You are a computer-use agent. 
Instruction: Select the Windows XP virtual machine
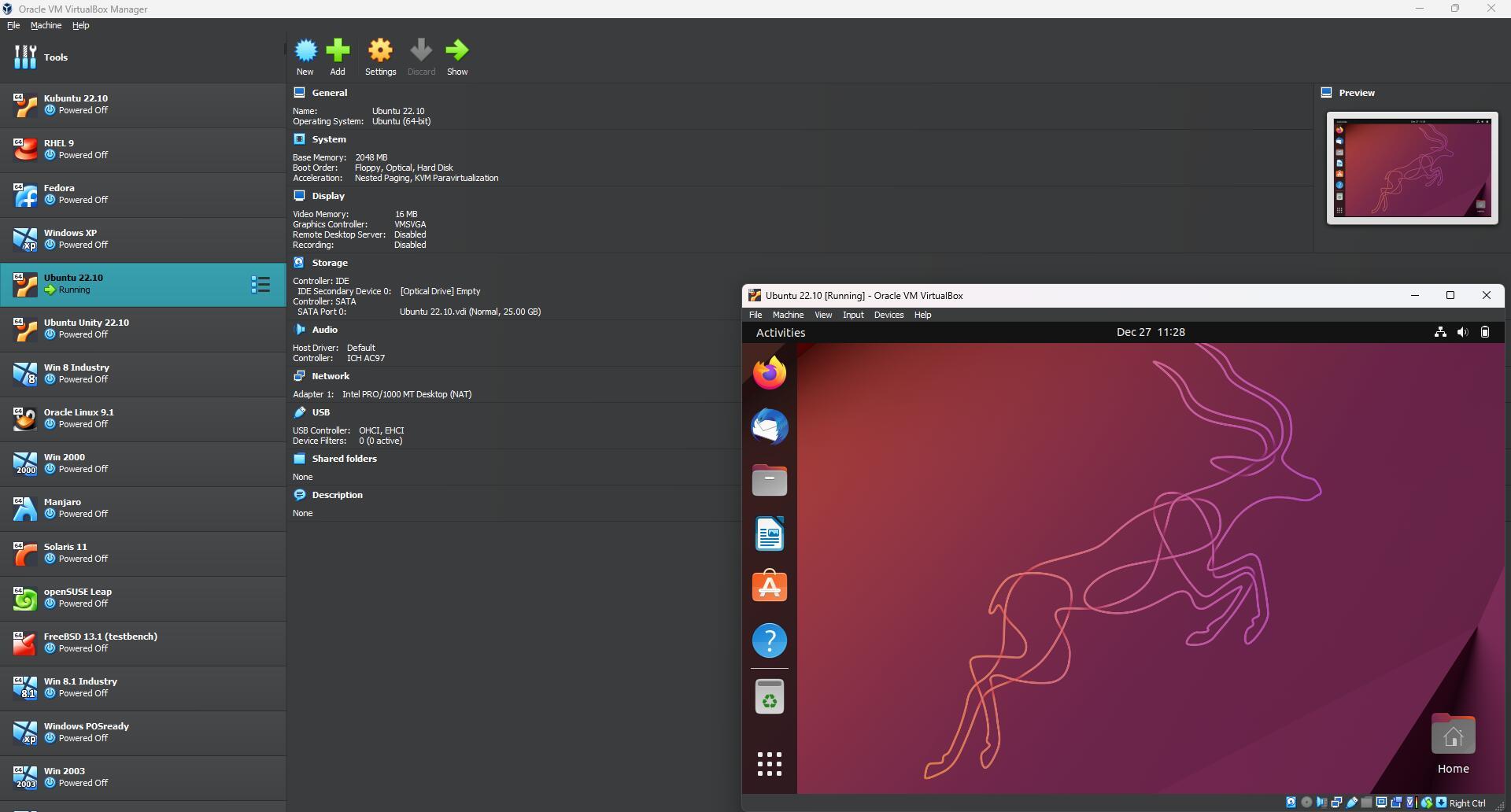tap(142, 239)
